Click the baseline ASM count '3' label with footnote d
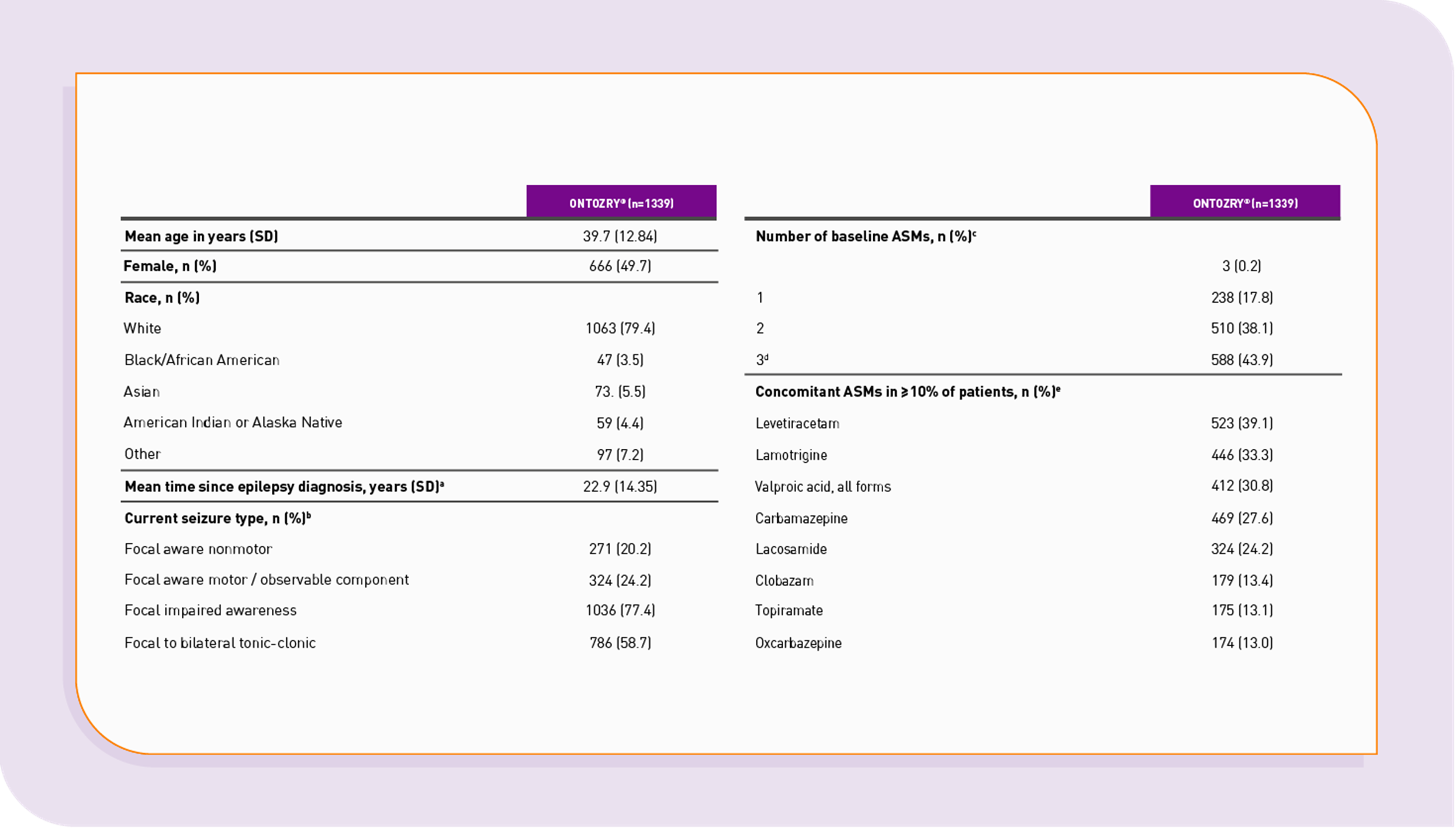1456x828 pixels. (762, 360)
